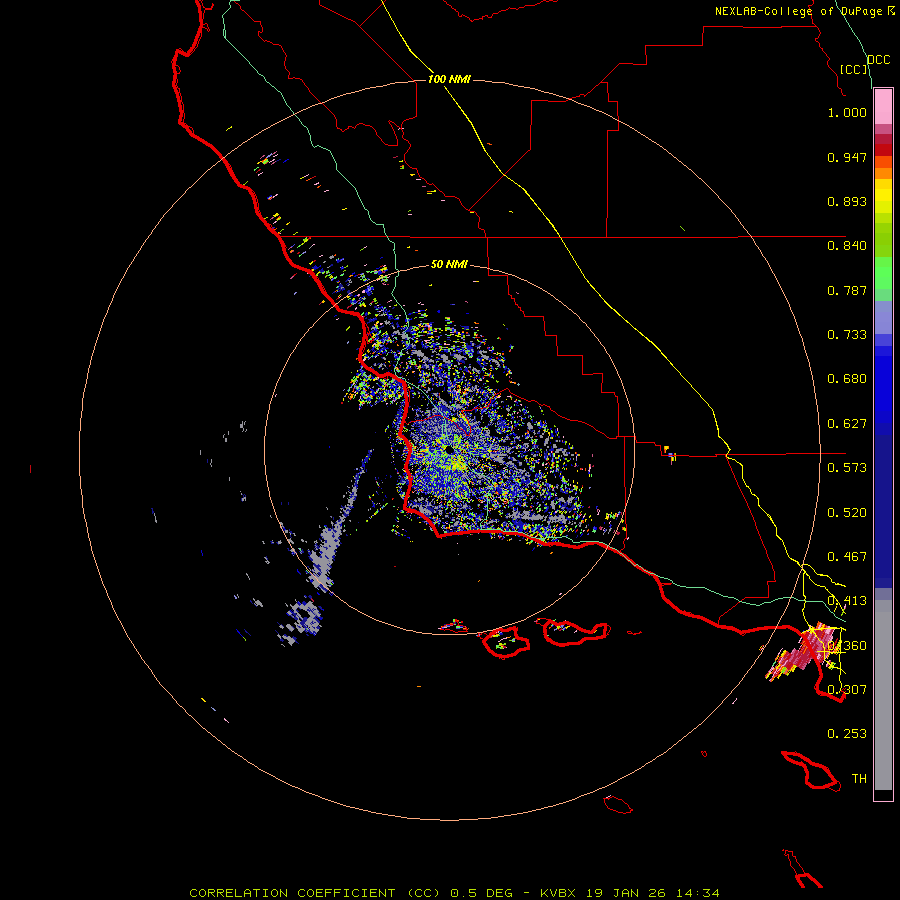Click the 0.947 legend value
900x900 pixels.
(847, 157)
